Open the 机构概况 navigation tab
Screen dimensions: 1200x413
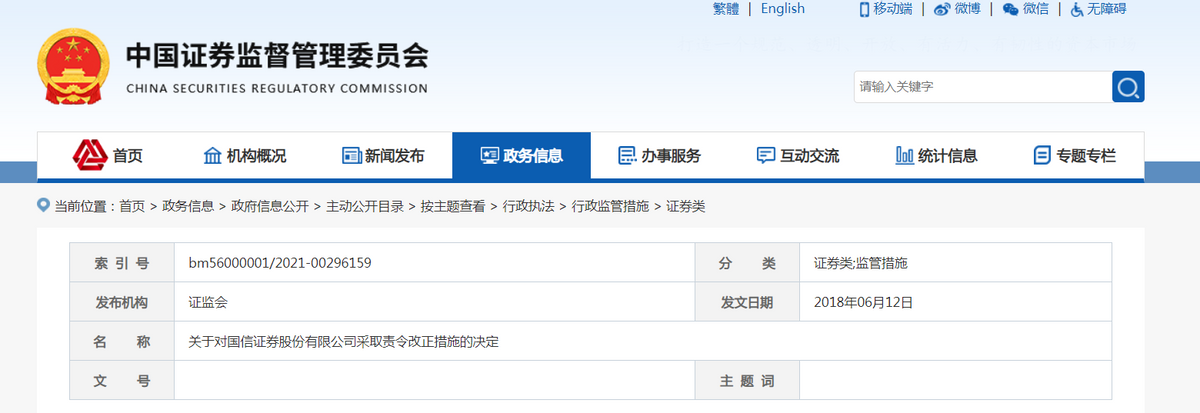[x=245, y=156]
